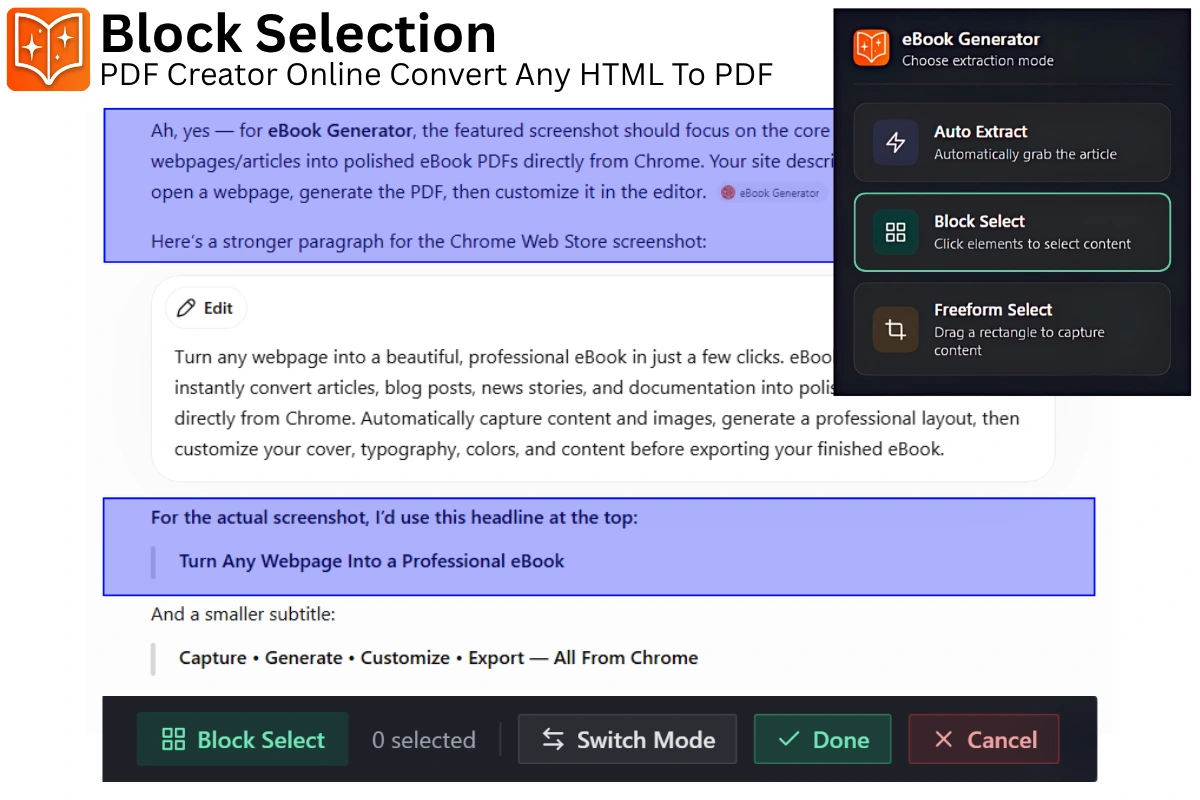Click the swap arrows icon on Switch Mode
The width and height of the screenshot is (1200, 800).
pos(553,739)
